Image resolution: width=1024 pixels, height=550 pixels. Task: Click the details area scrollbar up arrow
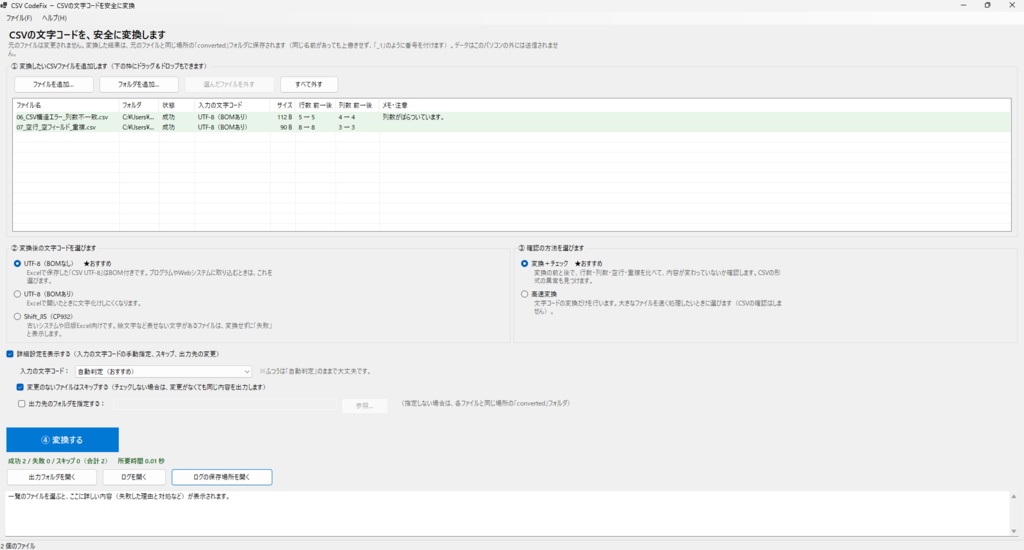point(1014,496)
